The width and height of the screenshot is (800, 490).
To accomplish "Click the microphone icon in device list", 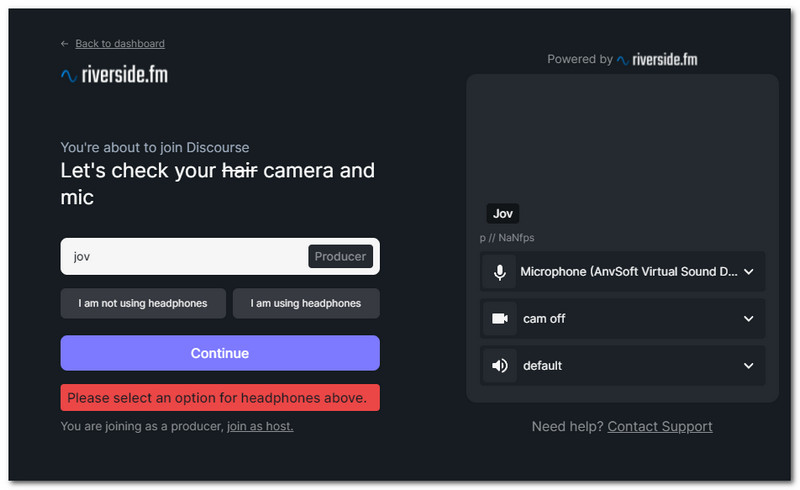I will (499, 272).
